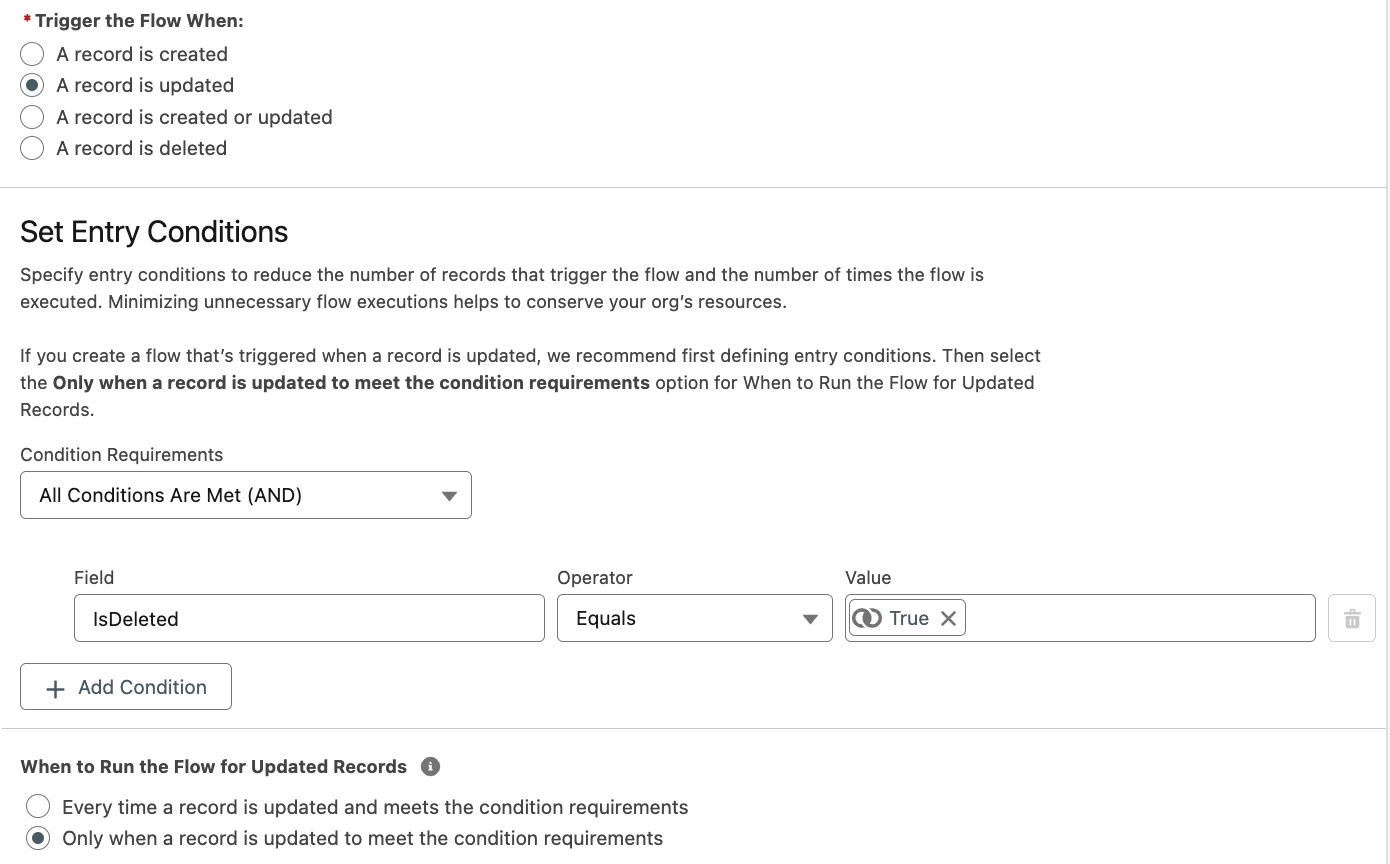Click the required field asterisk indicator
The image size is (1390, 864).
click(27, 18)
